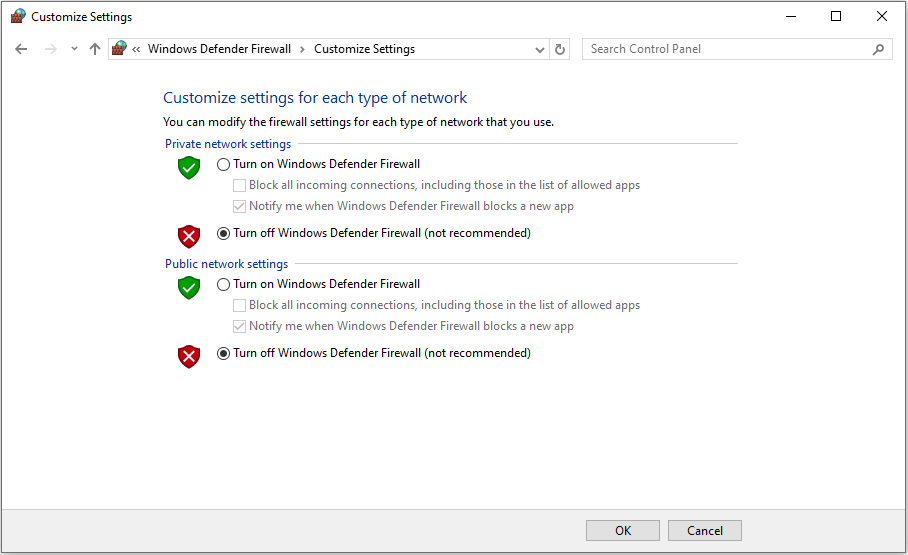Expand the hidden breadcrumb chevrons
908x555 pixels.
pos(136,49)
